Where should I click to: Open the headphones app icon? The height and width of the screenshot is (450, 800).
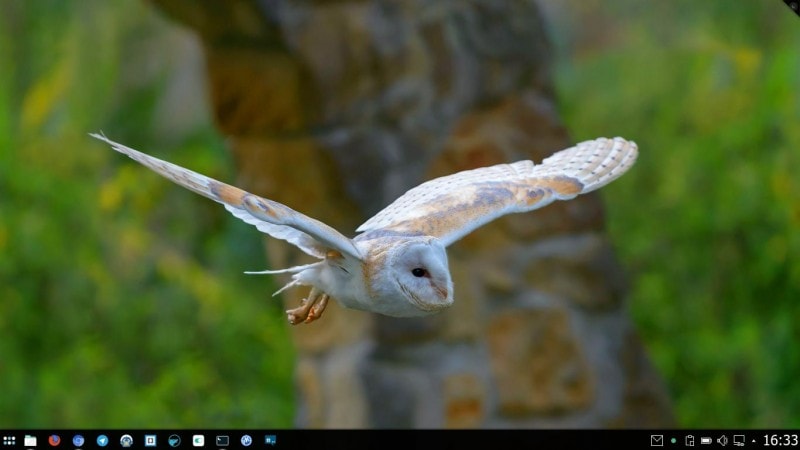tap(126, 440)
